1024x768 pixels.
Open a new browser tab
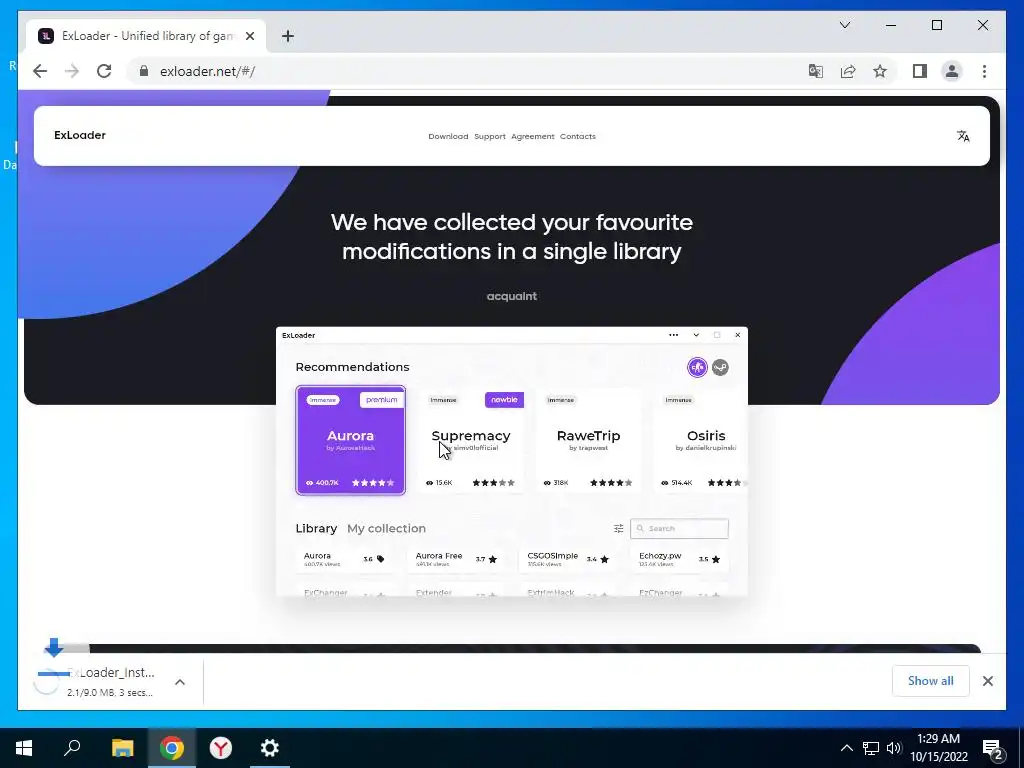(x=287, y=36)
